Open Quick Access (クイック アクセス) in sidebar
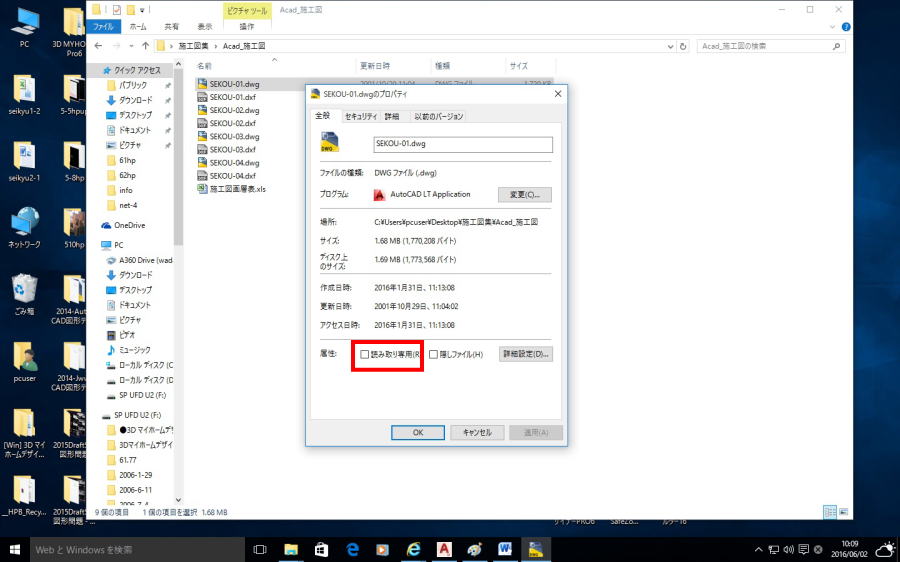Image resolution: width=900 pixels, height=562 pixels. pyautogui.click(x=137, y=70)
